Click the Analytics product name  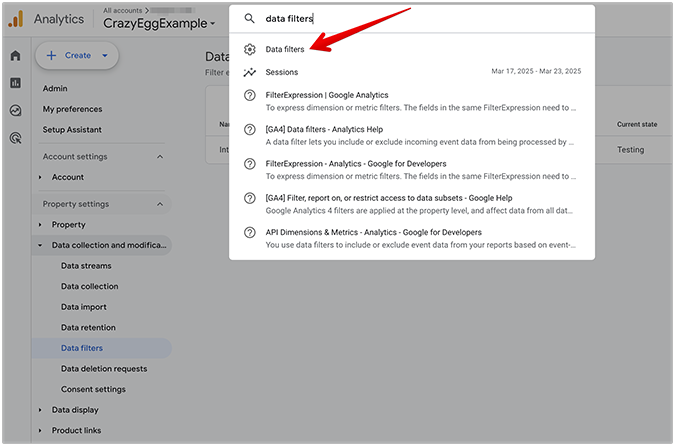(59, 19)
